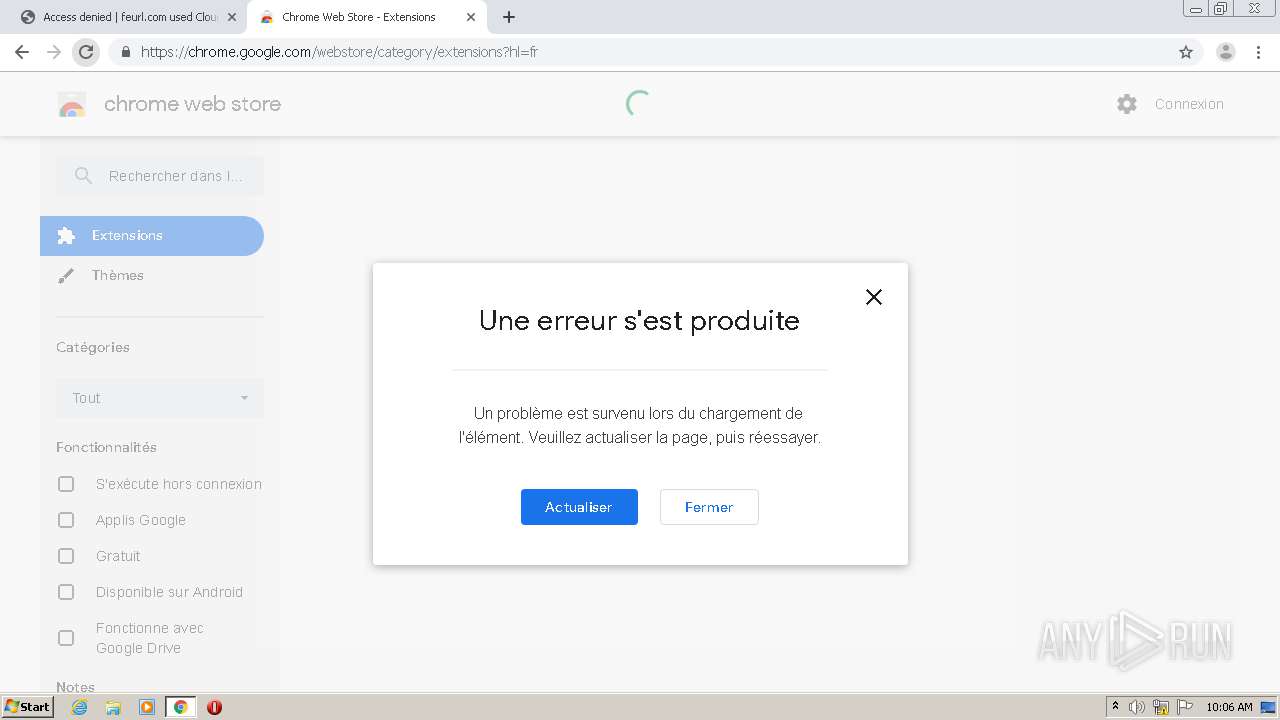
Task: Launch Internet Explorer from the taskbar
Action: click(79, 707)
